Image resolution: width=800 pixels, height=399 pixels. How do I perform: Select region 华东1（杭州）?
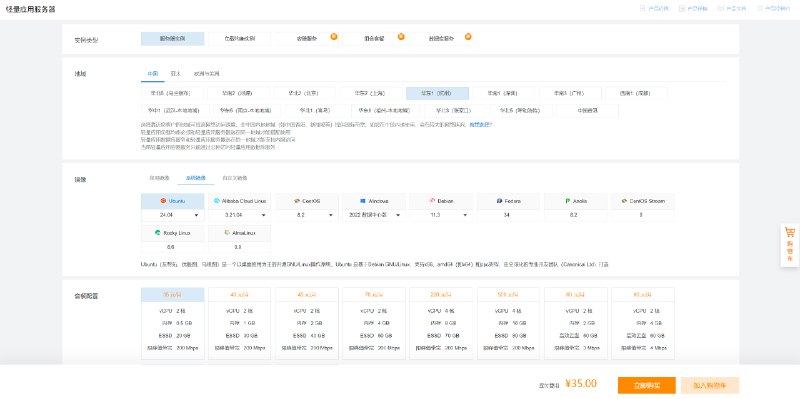pos(437,93)
